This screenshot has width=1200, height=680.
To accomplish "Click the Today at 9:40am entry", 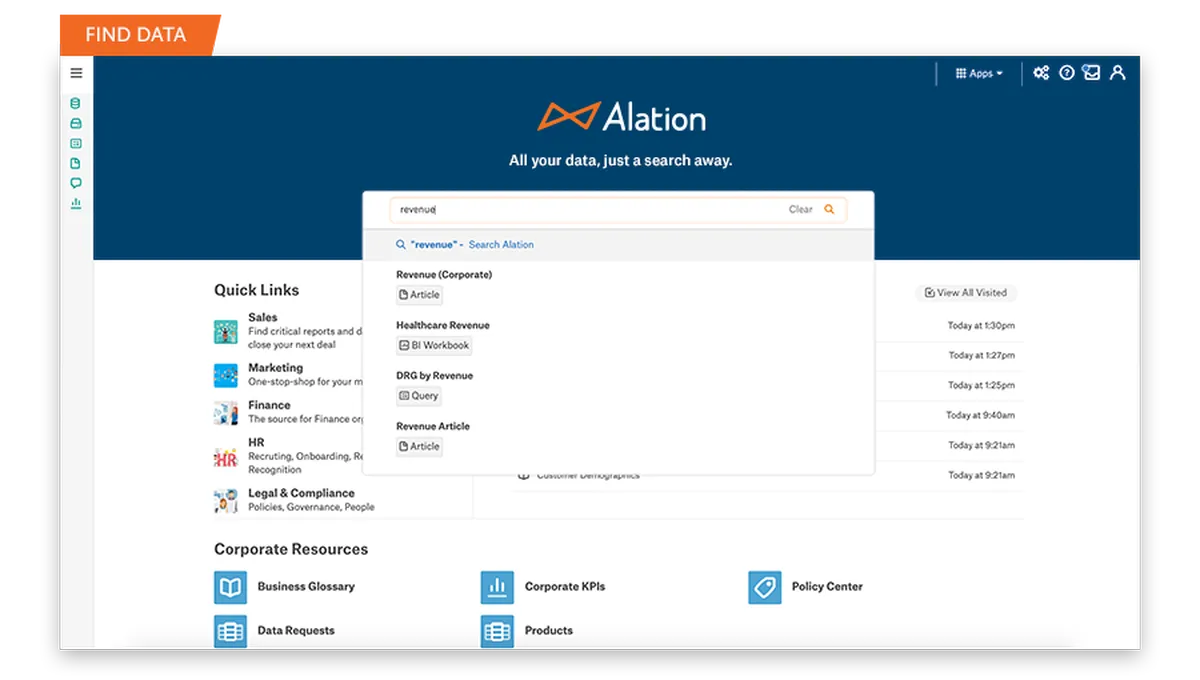I will pyautogui.click(x=981, y=416).
